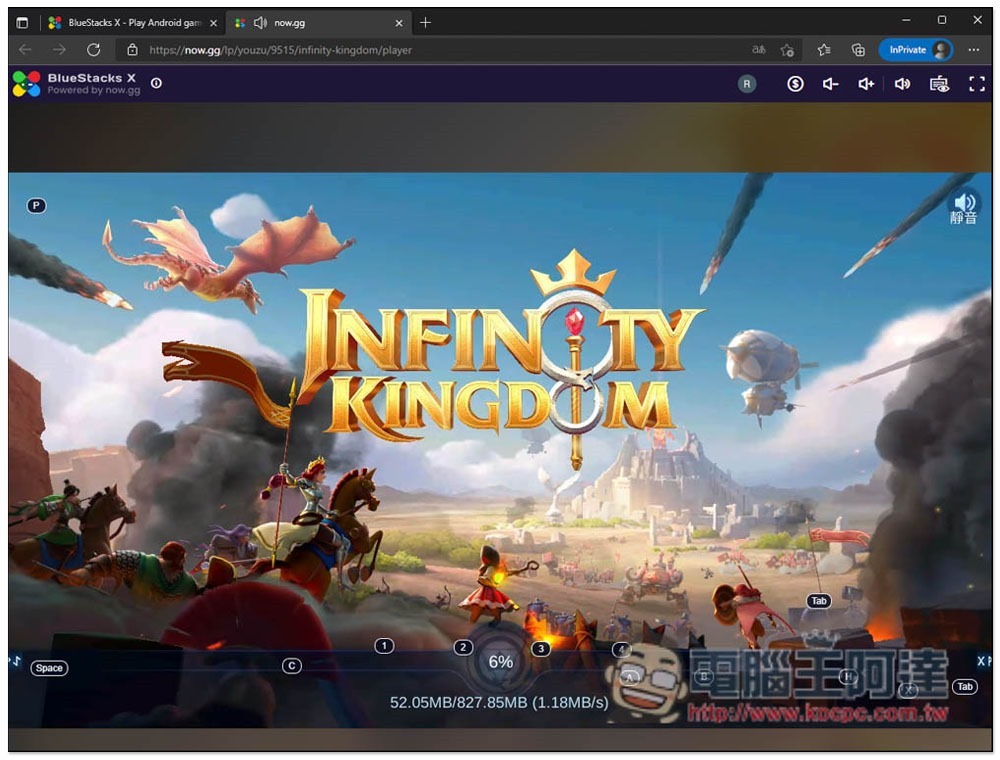Viewport: 1000px width, 760px height.
Task: Open the tab actions menu icon
Action: [x=22, y=23]
